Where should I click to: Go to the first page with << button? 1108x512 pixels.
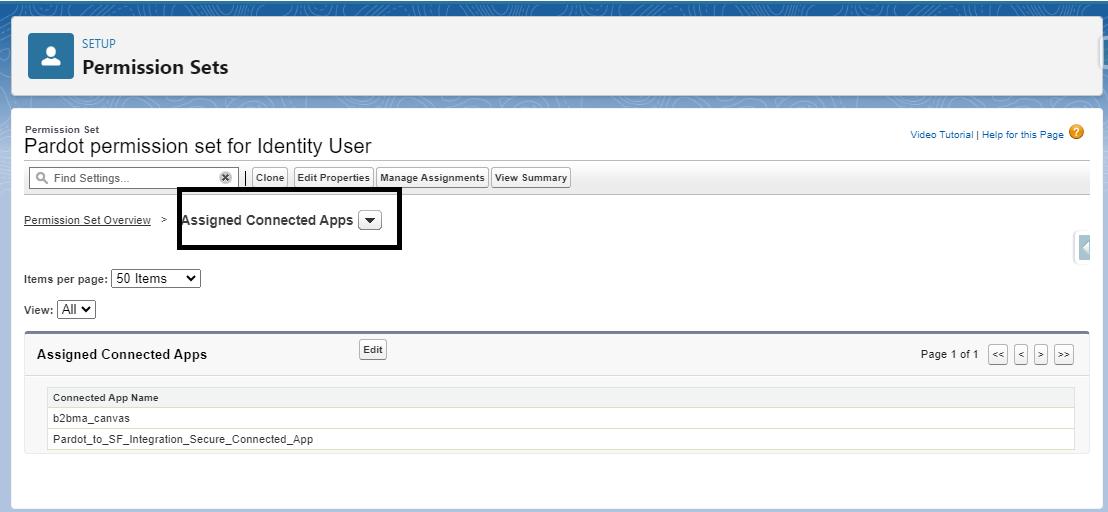pos(998,355)
